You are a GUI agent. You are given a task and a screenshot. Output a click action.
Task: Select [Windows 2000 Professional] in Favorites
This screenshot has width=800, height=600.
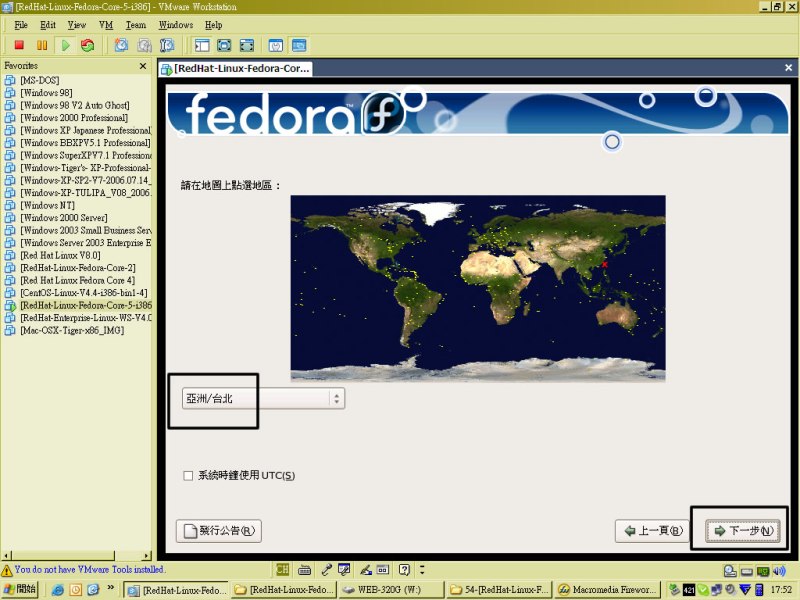[x=74, y=118]
